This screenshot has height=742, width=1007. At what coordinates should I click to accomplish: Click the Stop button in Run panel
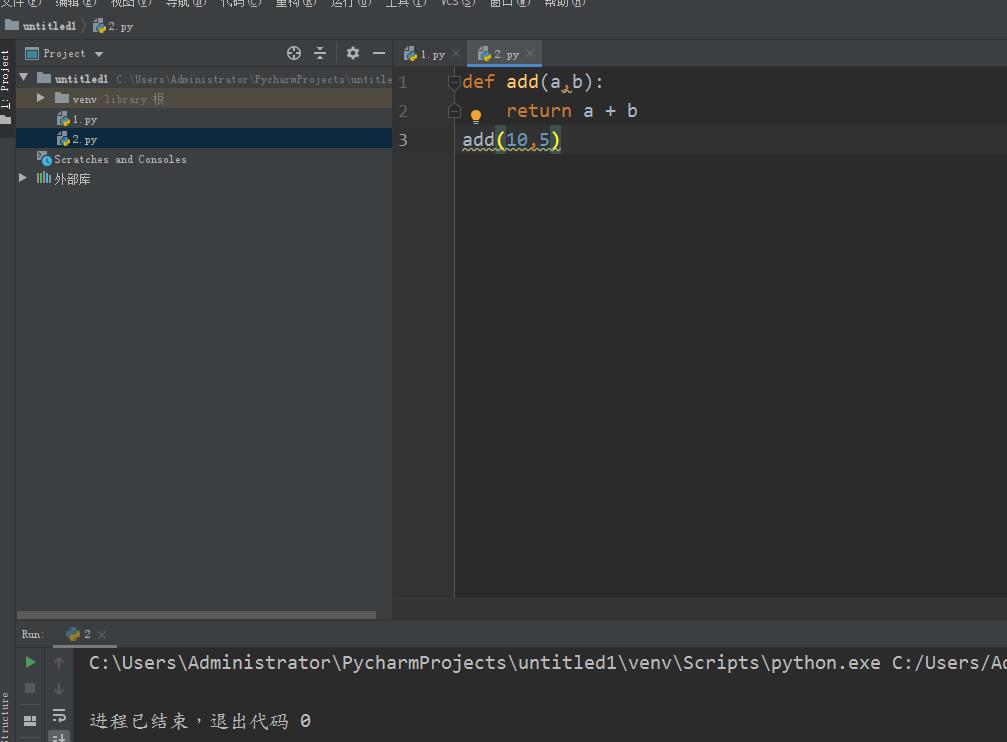(30, 688)
